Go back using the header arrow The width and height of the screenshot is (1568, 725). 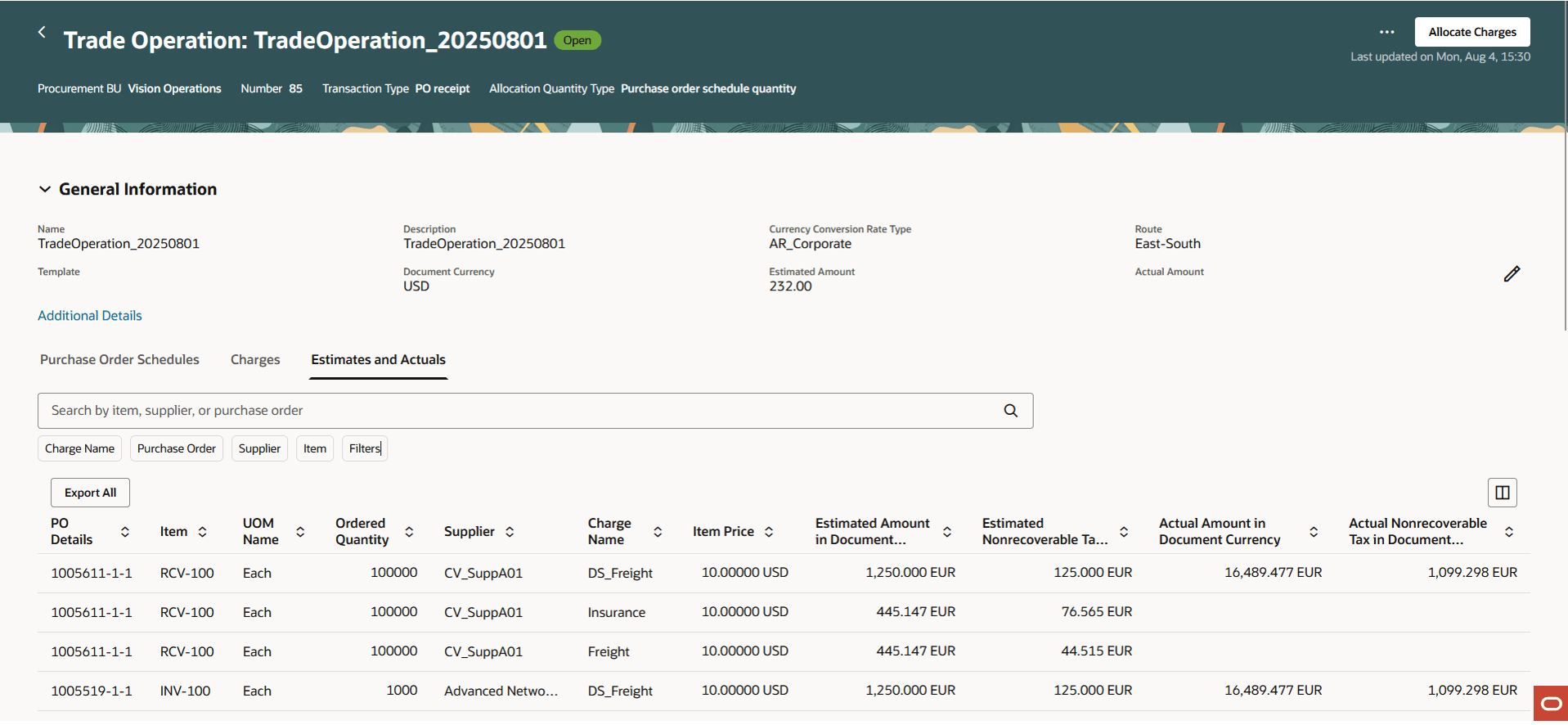[42, 32]
